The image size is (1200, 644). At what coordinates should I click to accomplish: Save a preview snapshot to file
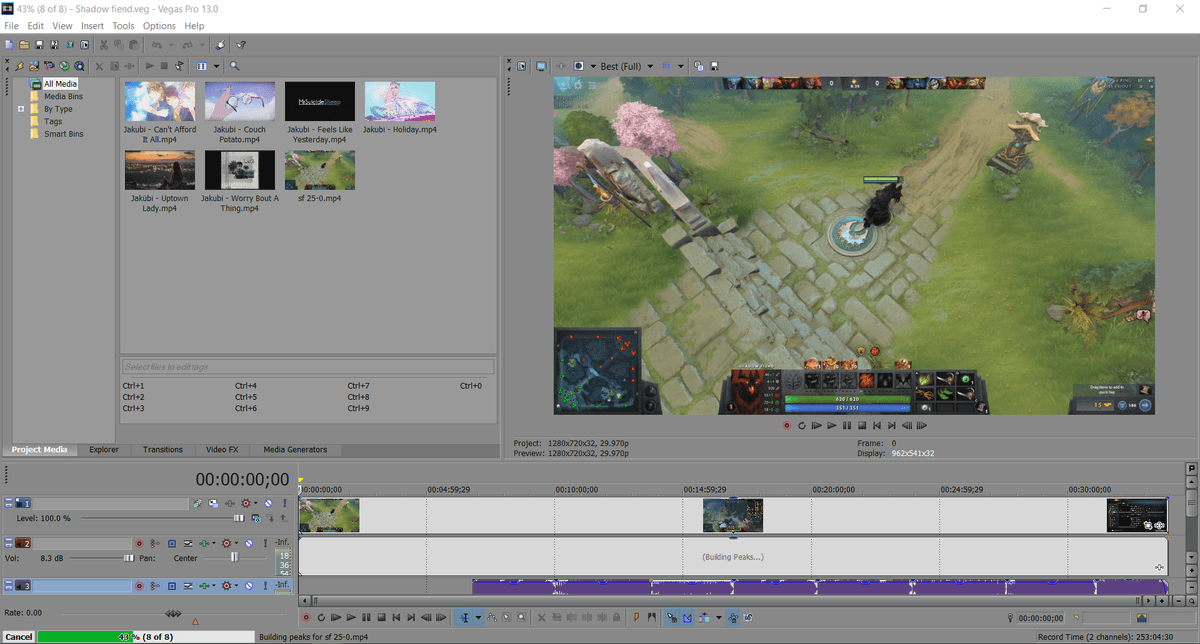click(714, 66)
